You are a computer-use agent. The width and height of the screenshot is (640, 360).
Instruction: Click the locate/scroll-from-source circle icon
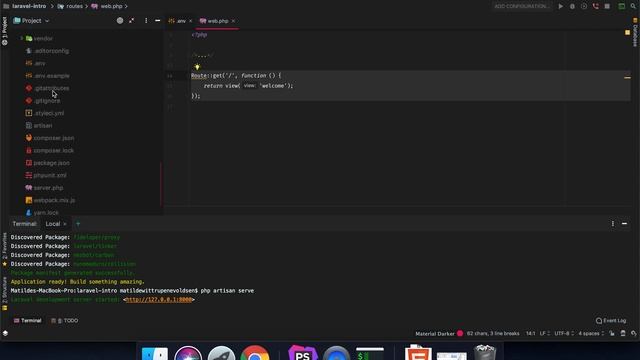pyautogui.click(x=120, y=20)
